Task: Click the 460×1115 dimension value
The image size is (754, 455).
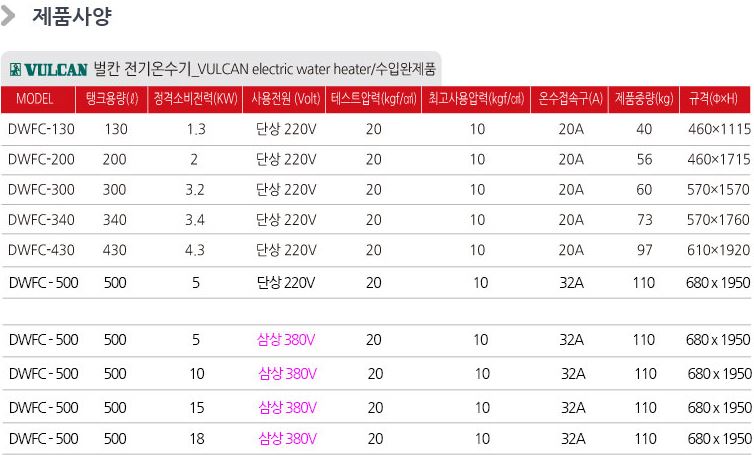Action: tap(719, 129)
